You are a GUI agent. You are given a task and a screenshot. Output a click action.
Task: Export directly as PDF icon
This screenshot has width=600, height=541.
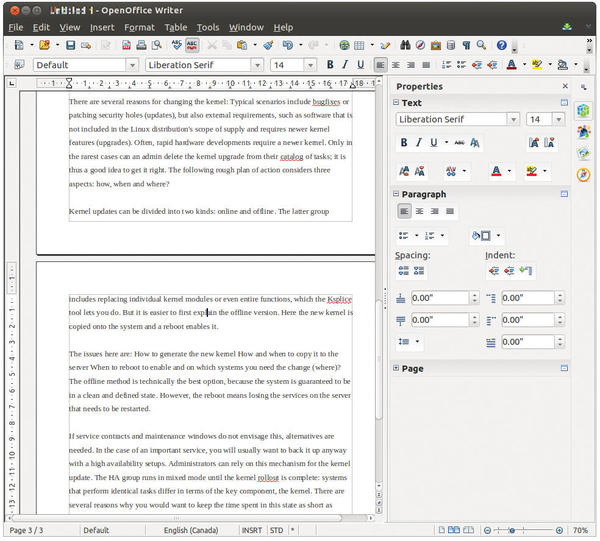[126, 45]
